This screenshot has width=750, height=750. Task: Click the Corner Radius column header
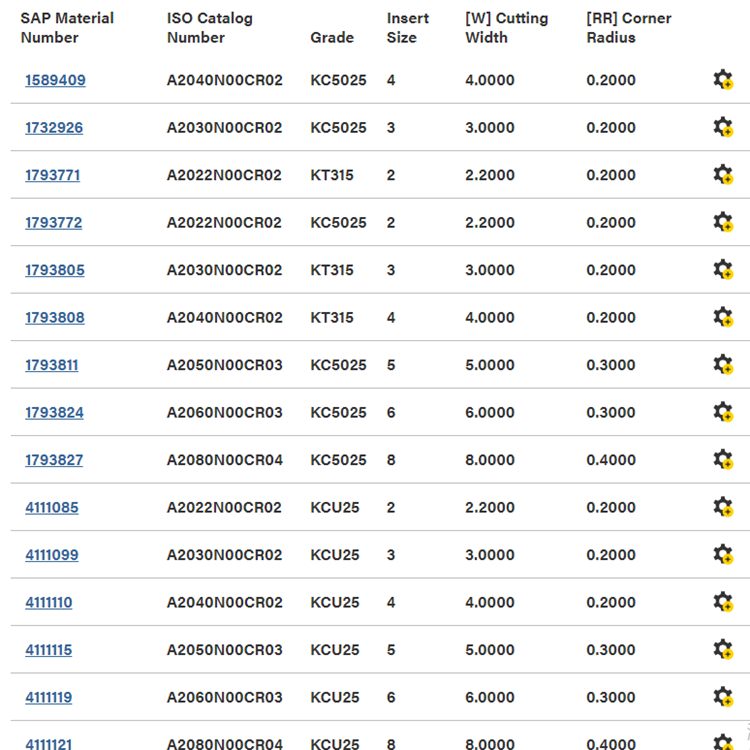629,28
